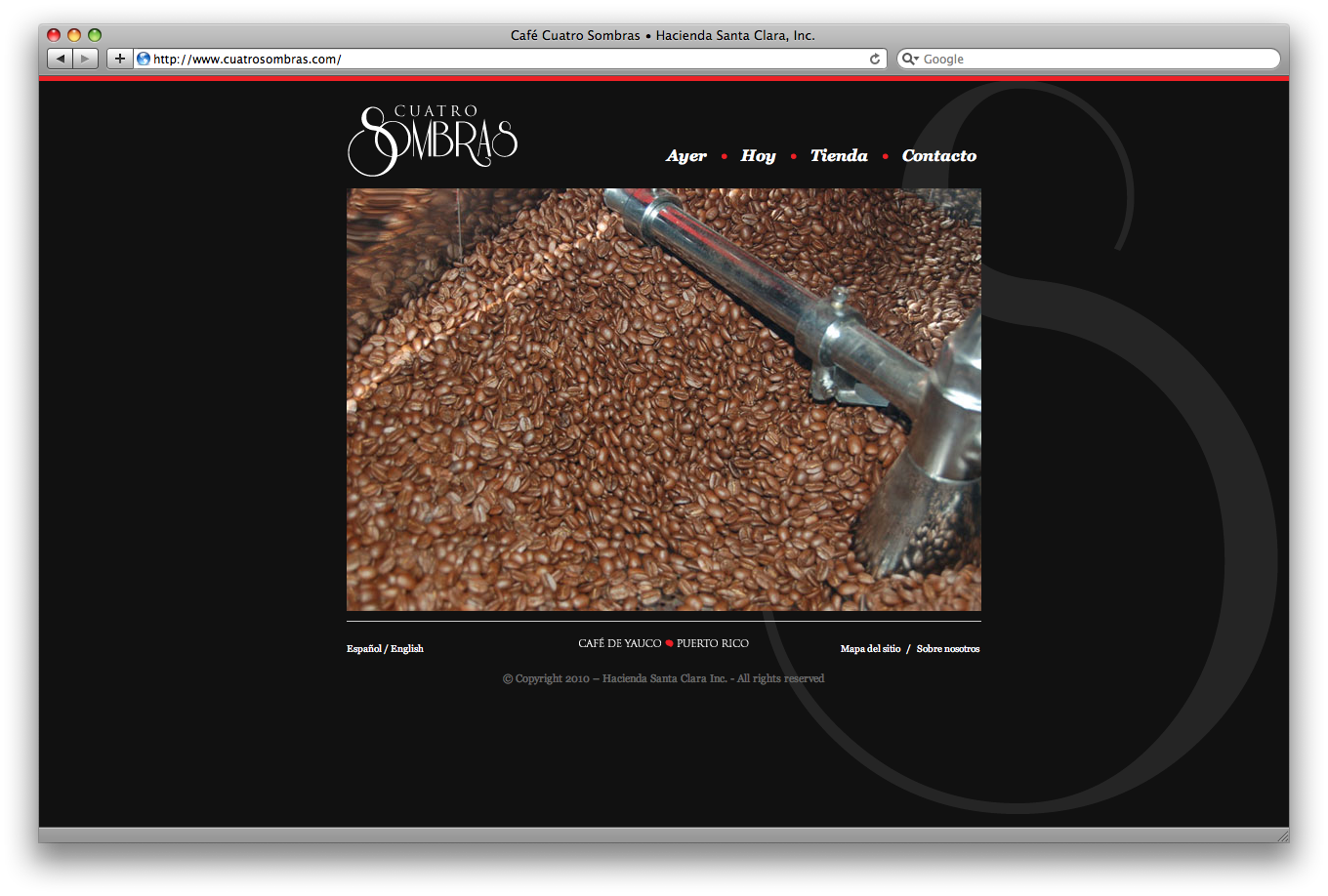Click the Safari back arrow button
Viewport: 1328px width, 896px height.
point(61,59)
